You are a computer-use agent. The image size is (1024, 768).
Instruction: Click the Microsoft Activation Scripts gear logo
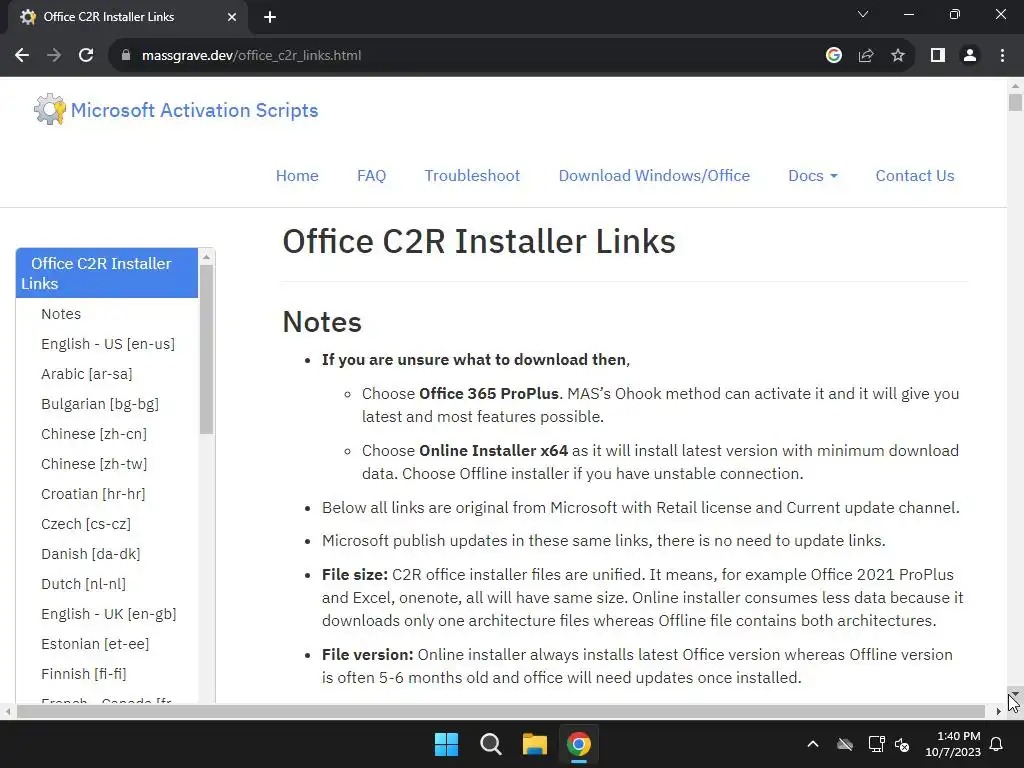pyautogui.click(x=50, y=109)
